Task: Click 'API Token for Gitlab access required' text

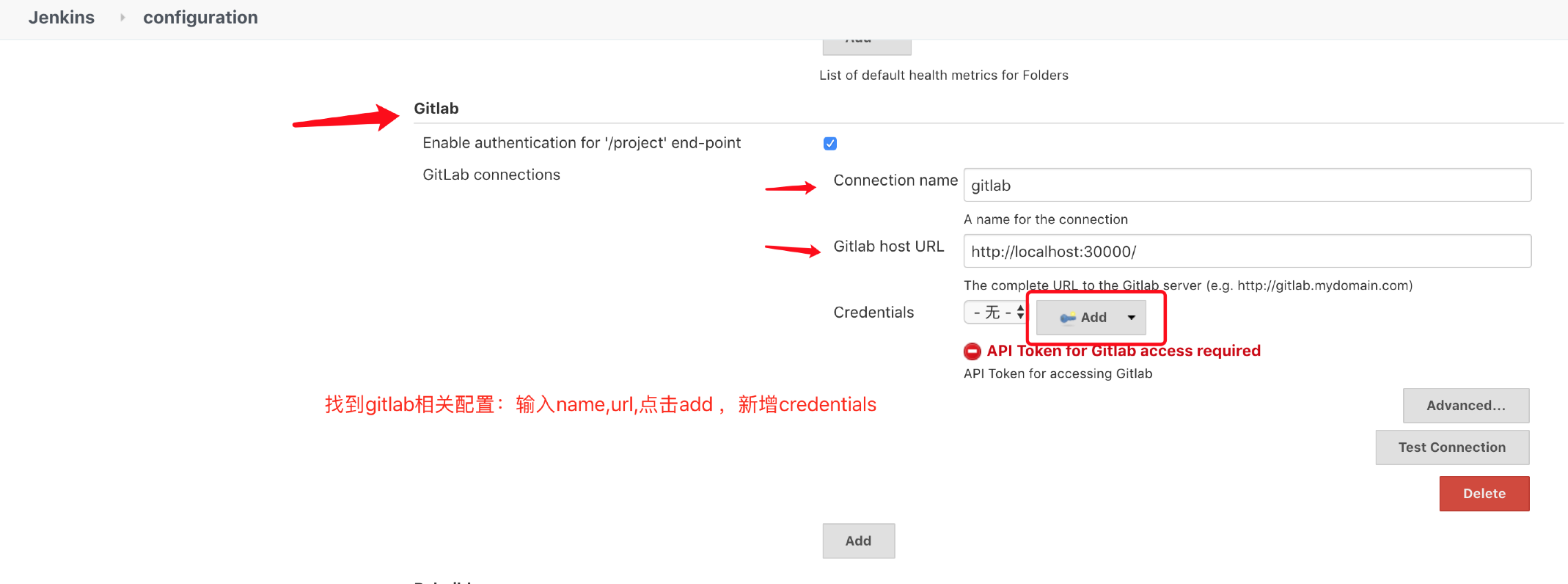Action: point(1124,351)
